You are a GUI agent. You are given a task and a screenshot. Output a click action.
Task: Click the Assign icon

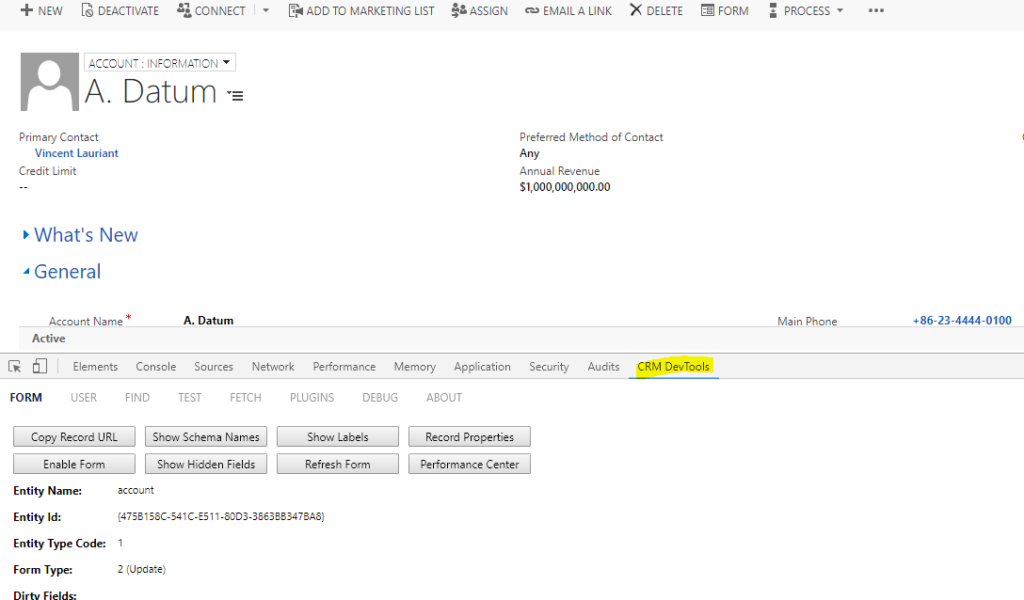(x=458, y=10)
